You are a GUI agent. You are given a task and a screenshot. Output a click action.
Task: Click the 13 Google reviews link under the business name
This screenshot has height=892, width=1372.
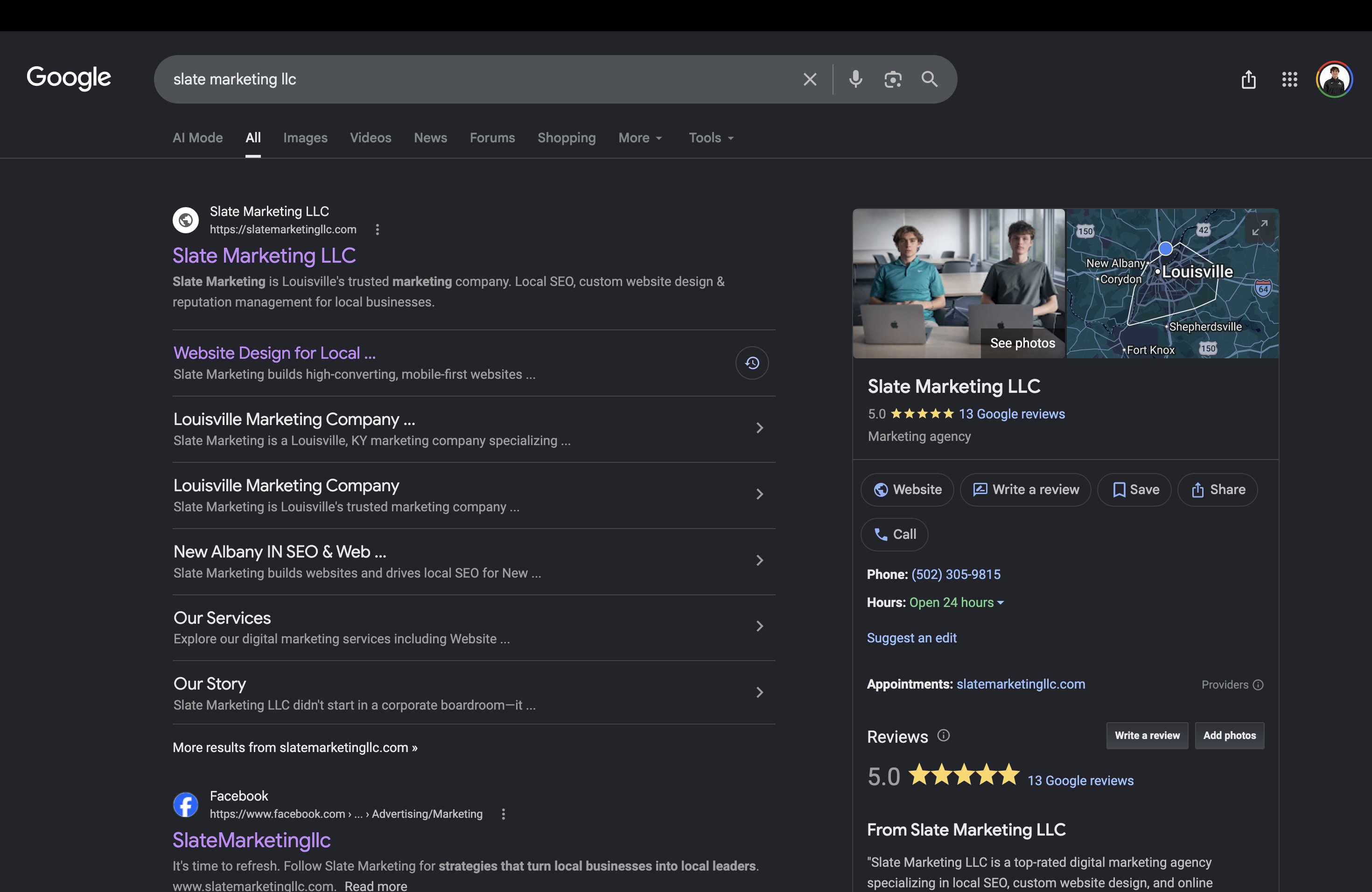click(x=1012, y=414)
